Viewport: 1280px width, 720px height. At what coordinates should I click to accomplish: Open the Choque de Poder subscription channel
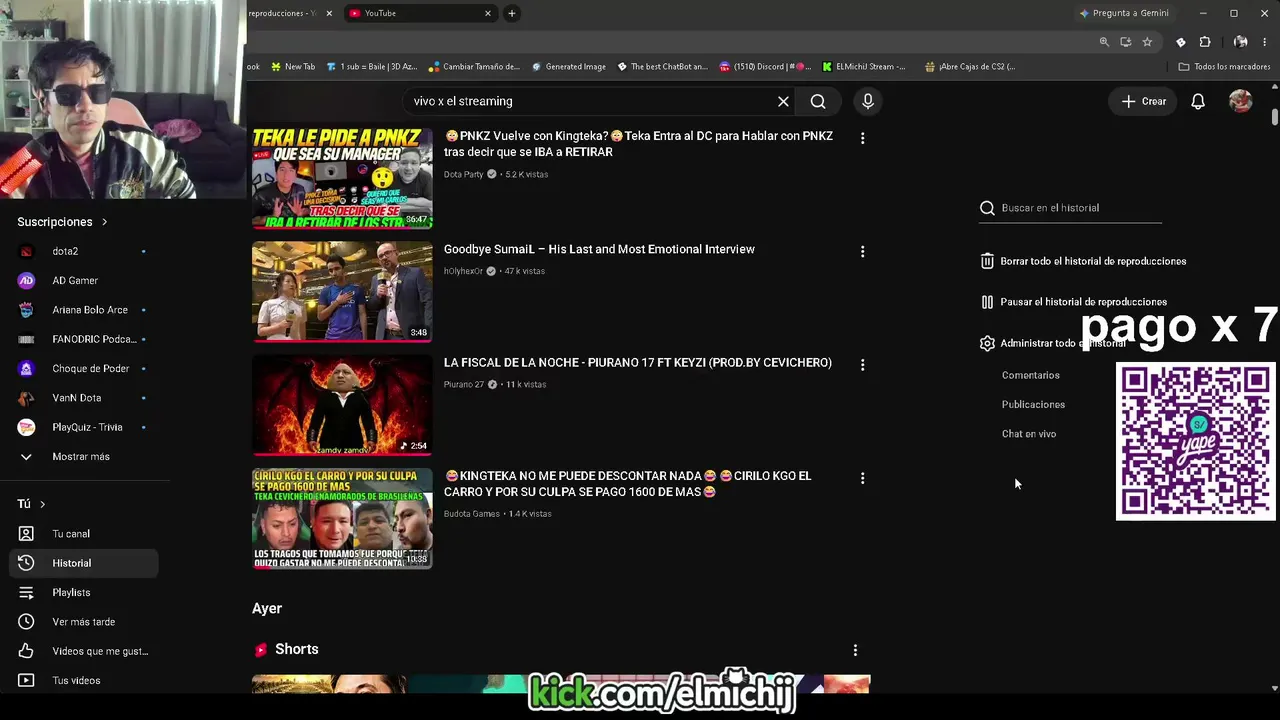[x=84, y=369]
